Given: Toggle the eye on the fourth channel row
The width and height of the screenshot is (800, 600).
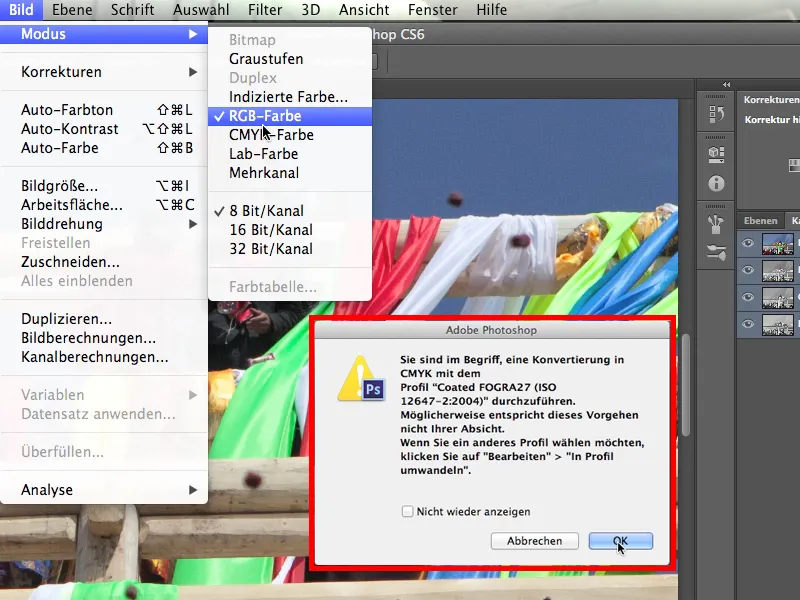Looking at the screenshot, I should tap(748, 324).
